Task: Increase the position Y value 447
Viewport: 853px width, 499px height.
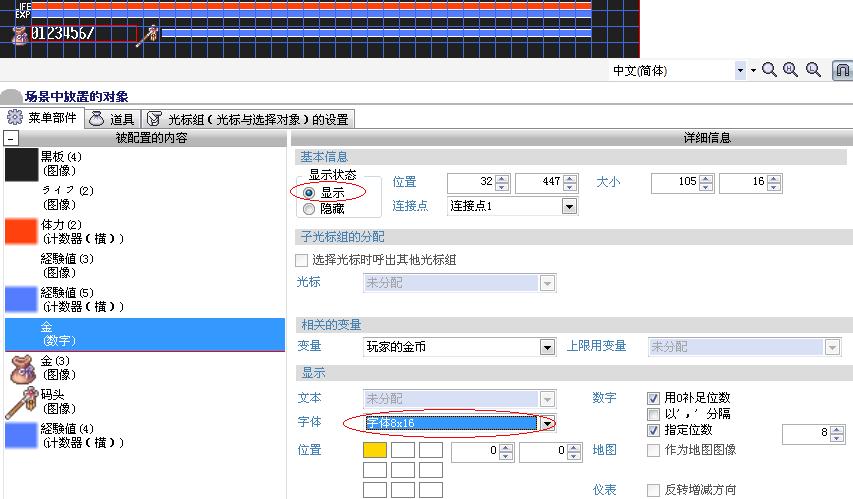Action: click(570, 179)
